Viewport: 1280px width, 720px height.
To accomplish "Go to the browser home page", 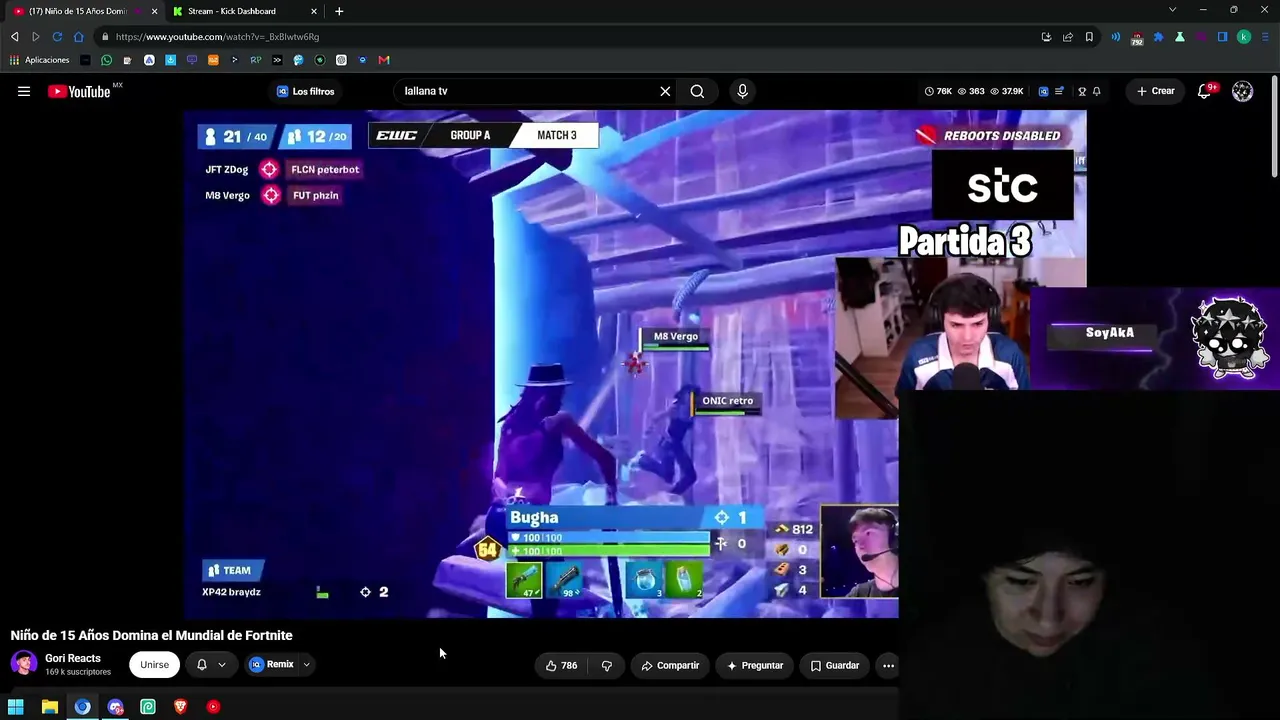I will [79, 37].
